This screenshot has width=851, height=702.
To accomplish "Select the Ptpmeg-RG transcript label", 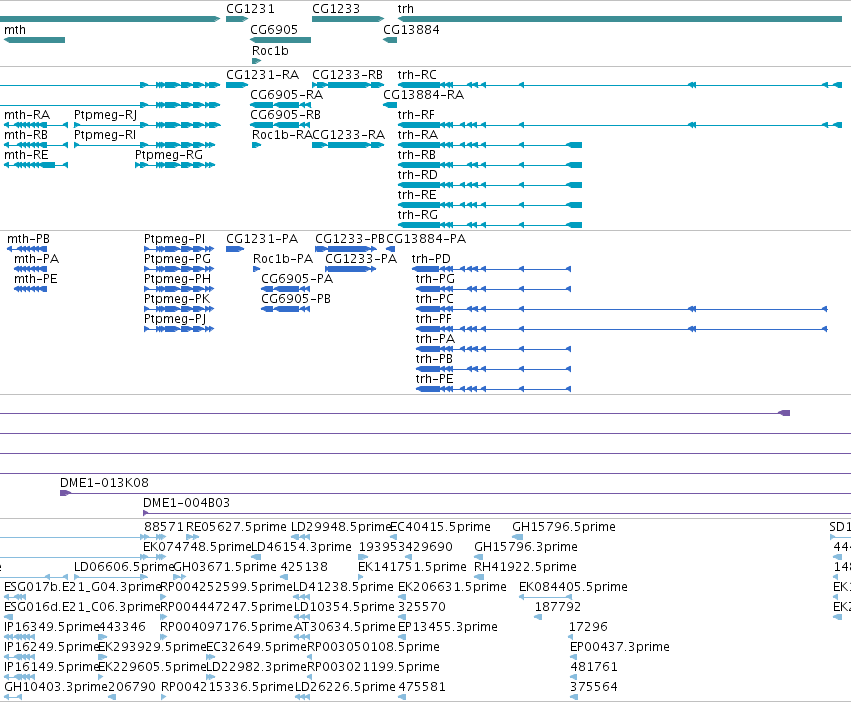I will click(169, 155).
